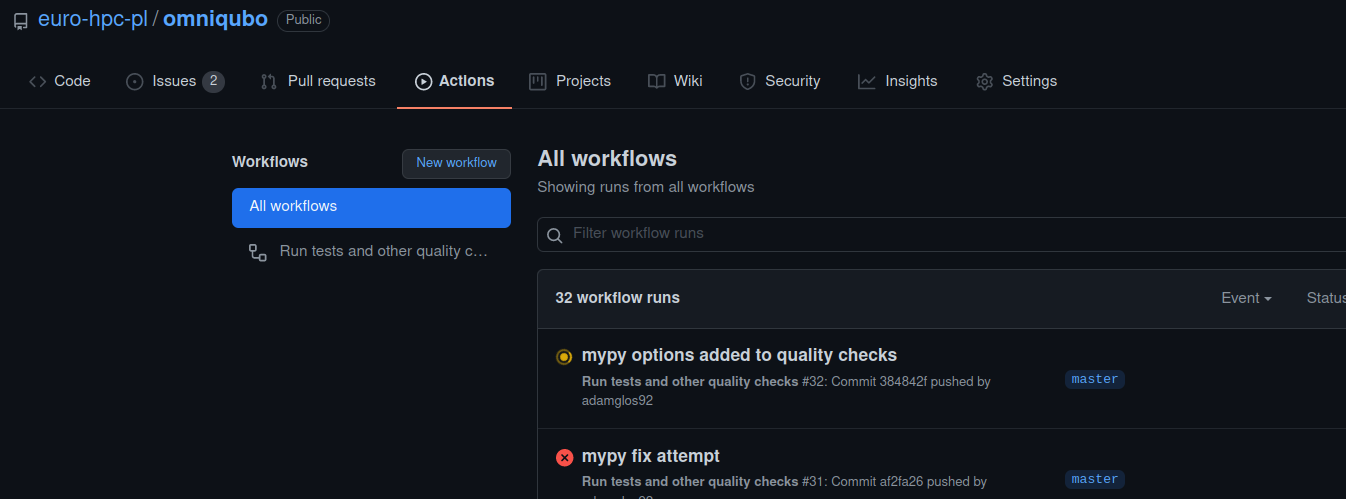Click the master branch label on run #32
This screenshot has width=1346, height=499.
pos(1095,379)
